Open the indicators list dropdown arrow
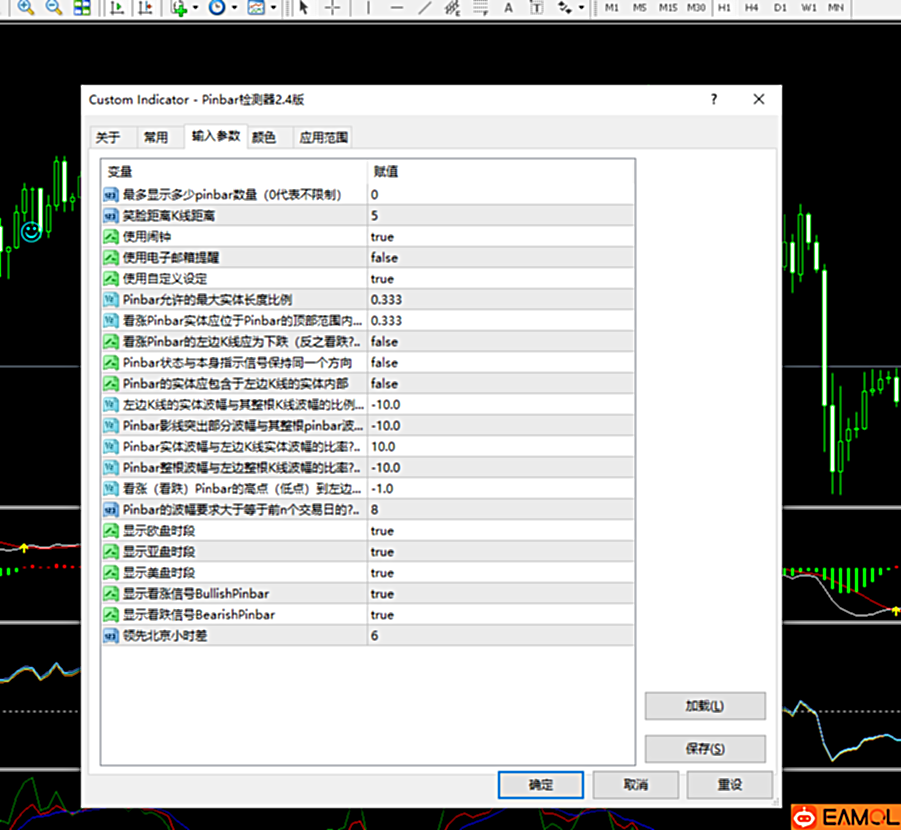Viewport: 901px width, 830px height. [x=195, y=8]
